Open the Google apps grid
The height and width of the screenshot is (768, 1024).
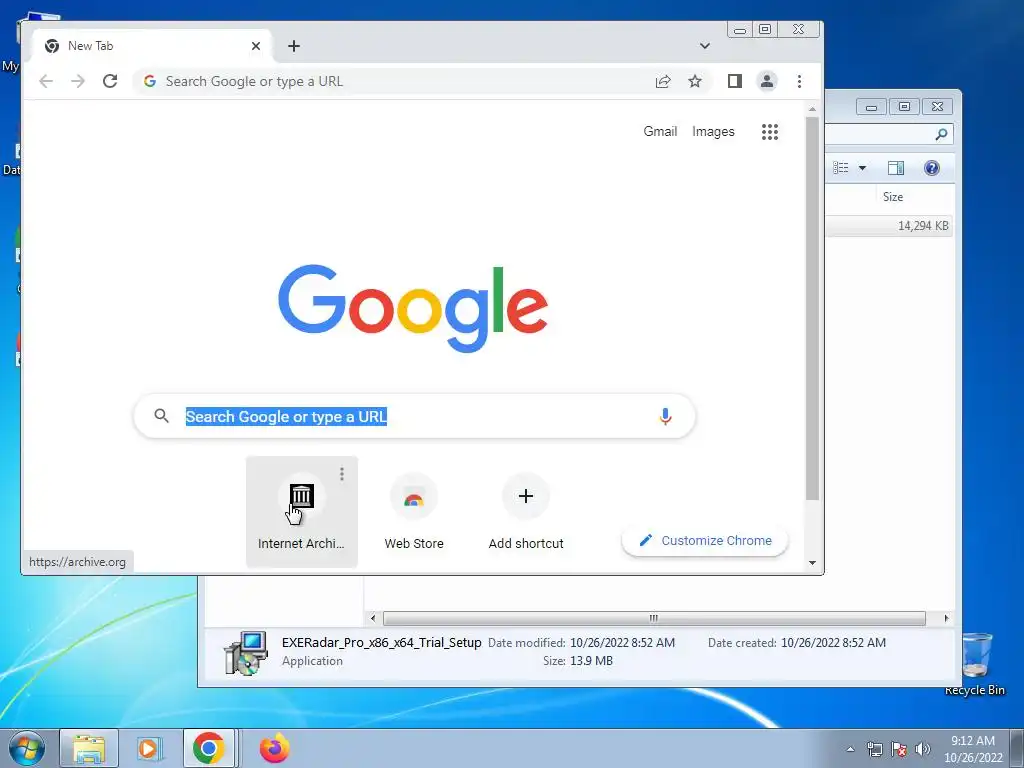tap(770, 132)
